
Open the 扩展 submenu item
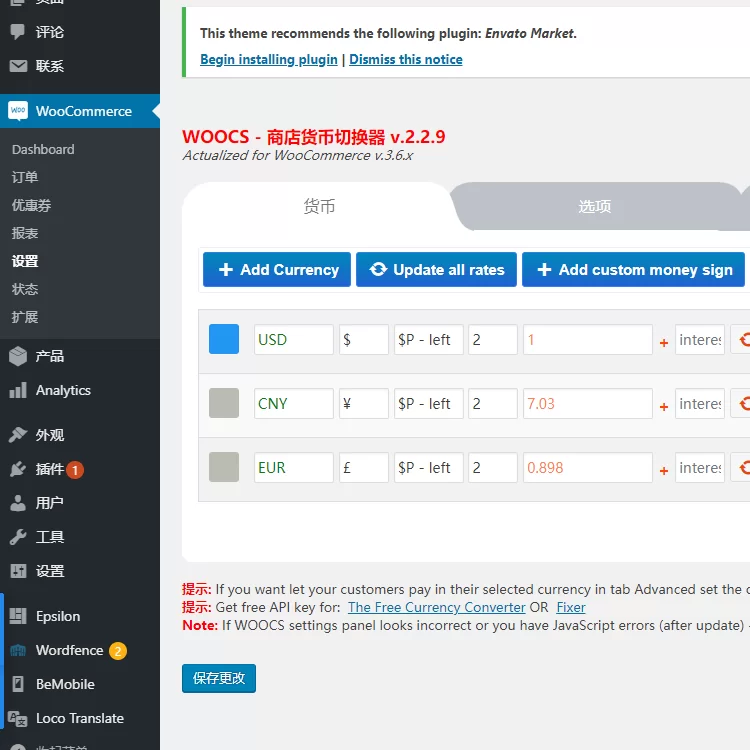(x=25, y=317)
